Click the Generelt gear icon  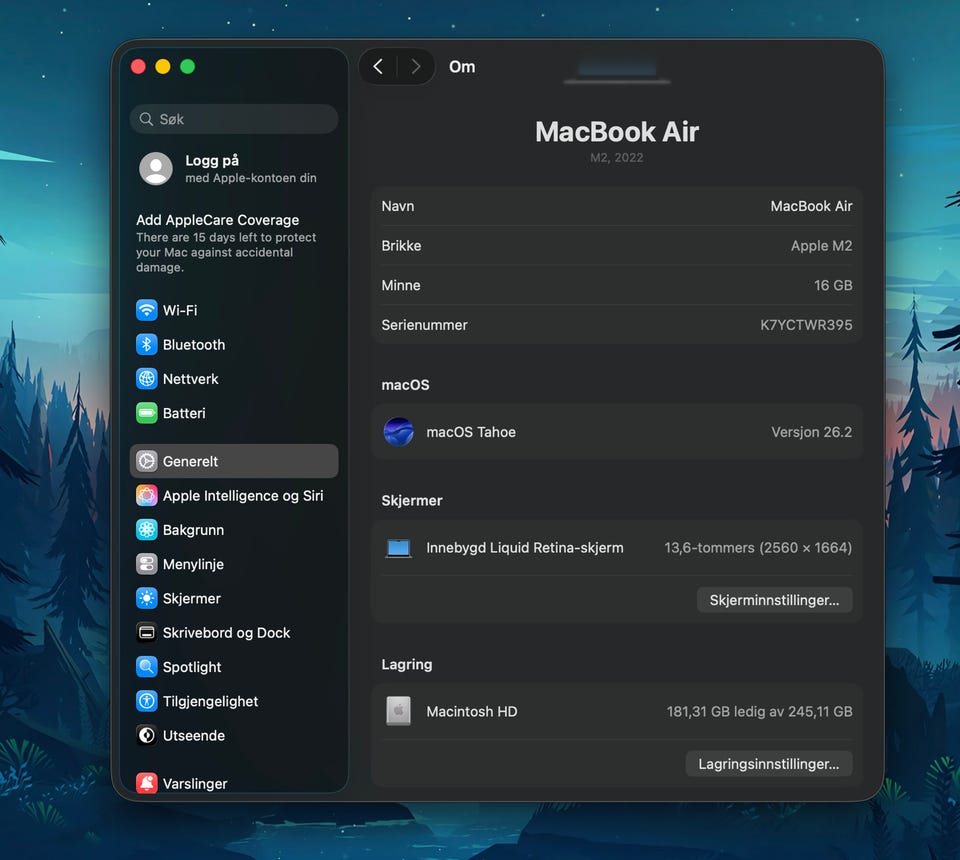(146, 461)
